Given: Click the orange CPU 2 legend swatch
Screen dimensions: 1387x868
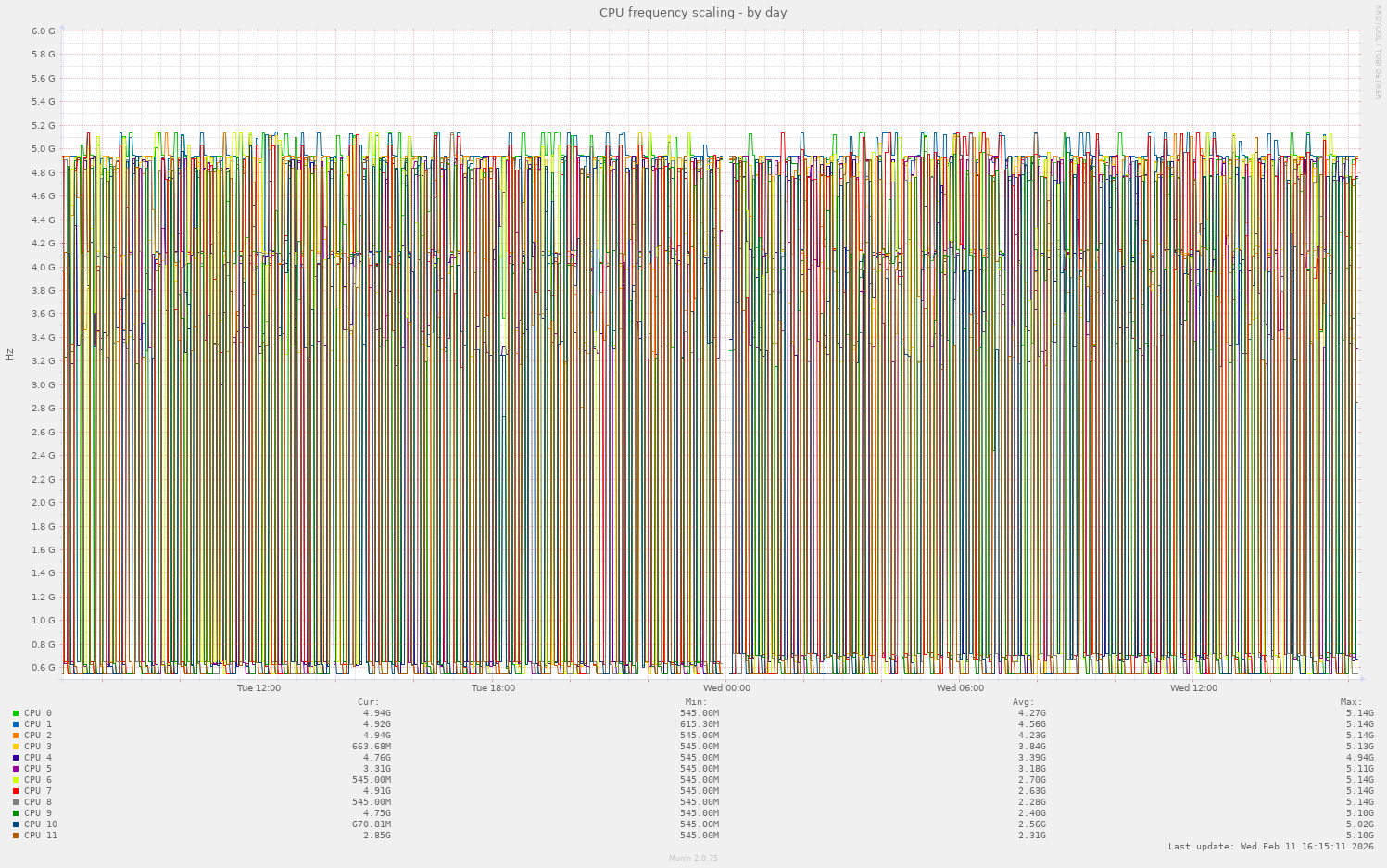Looking at the screenshot, I should point(17,735).
